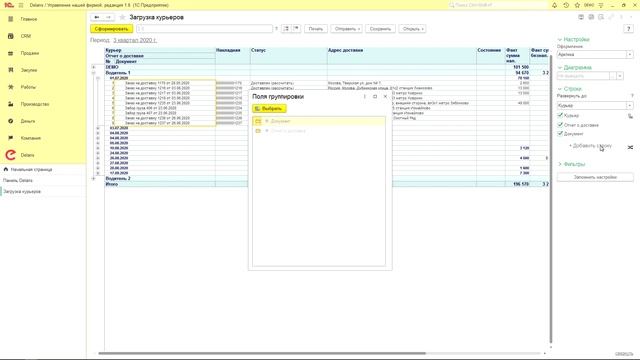The width and height of the screenshot is (640, 360).
Task: Open the Открыть dropdown button
Action: pos(412,29)
